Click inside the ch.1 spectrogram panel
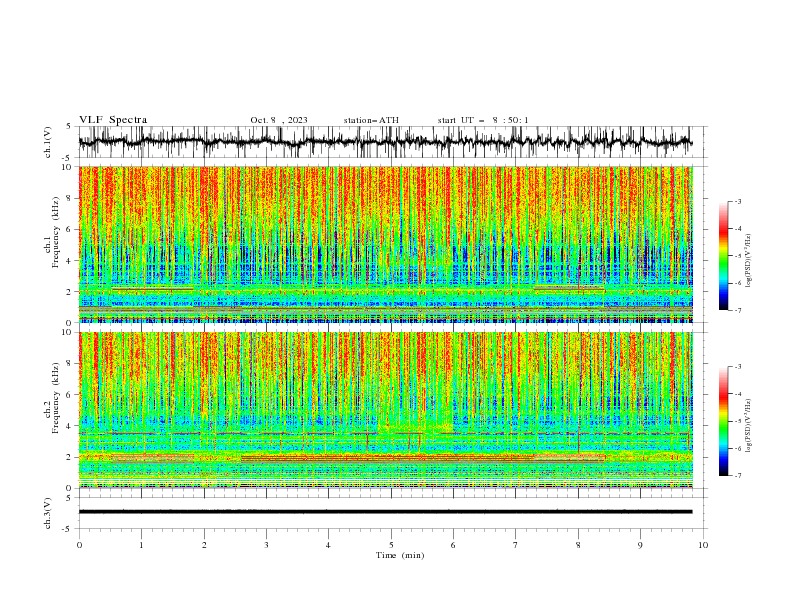Screen dimensions: 792x612 [x=385, y=244]
